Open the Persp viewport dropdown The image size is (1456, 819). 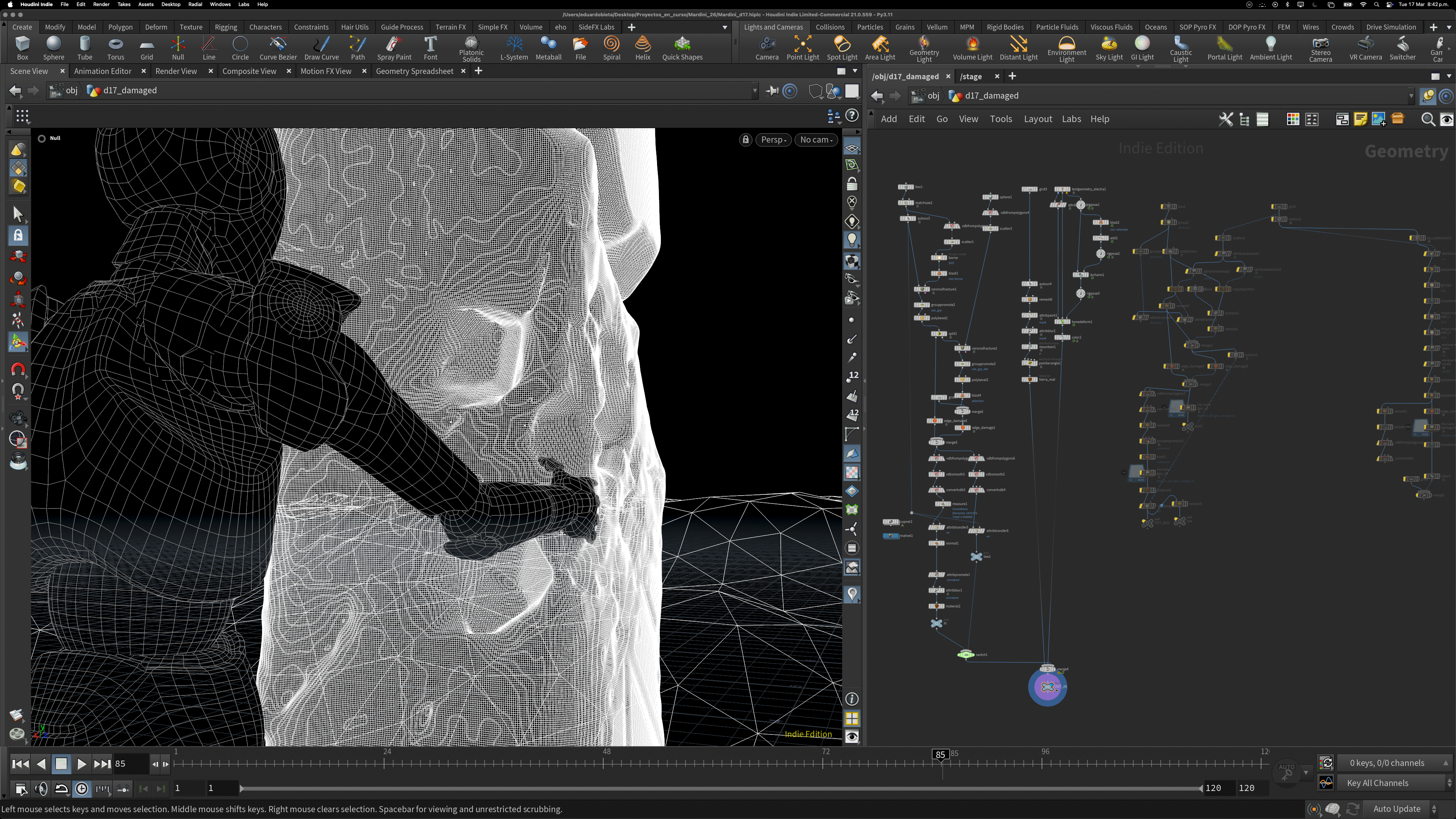tap(773, 140)
